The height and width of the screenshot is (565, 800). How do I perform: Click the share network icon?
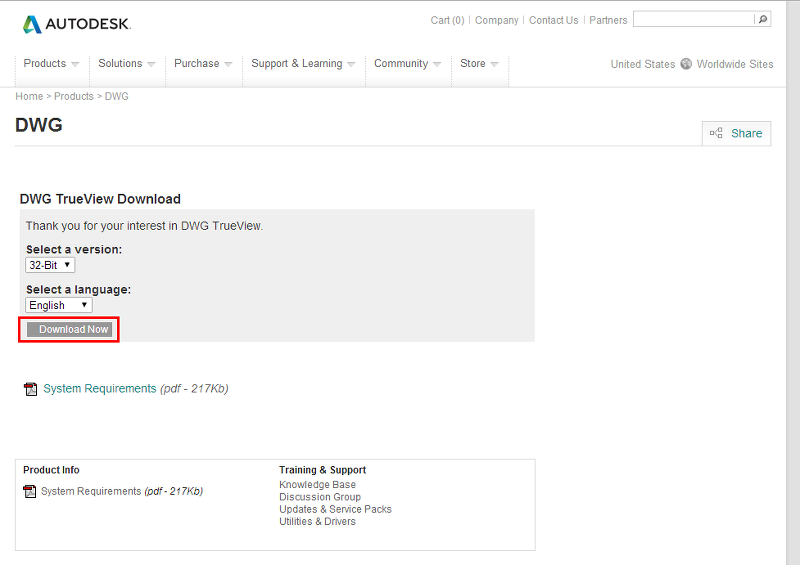pyautogui.click(x=716, y=133)
